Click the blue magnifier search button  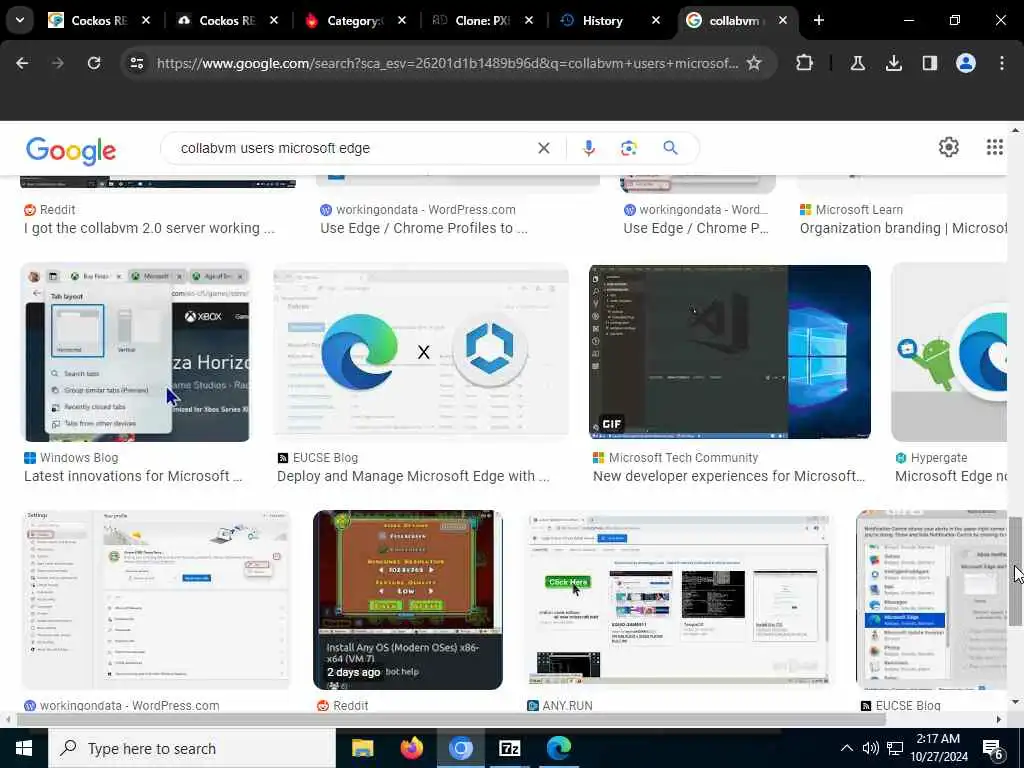click(670, 148)
